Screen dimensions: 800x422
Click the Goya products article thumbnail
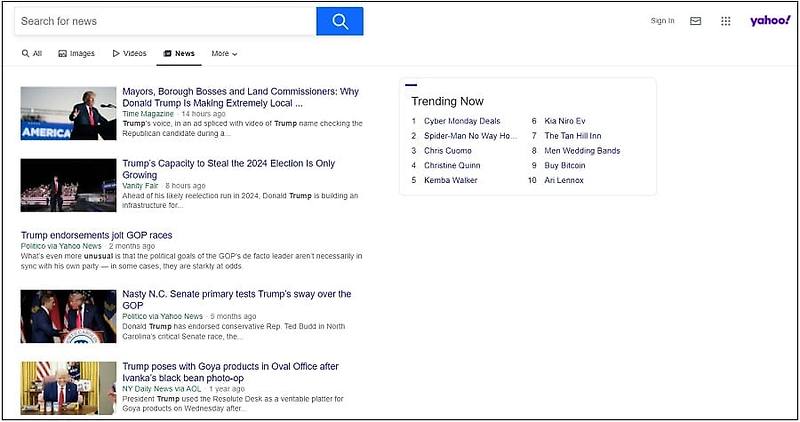(68, 388)
